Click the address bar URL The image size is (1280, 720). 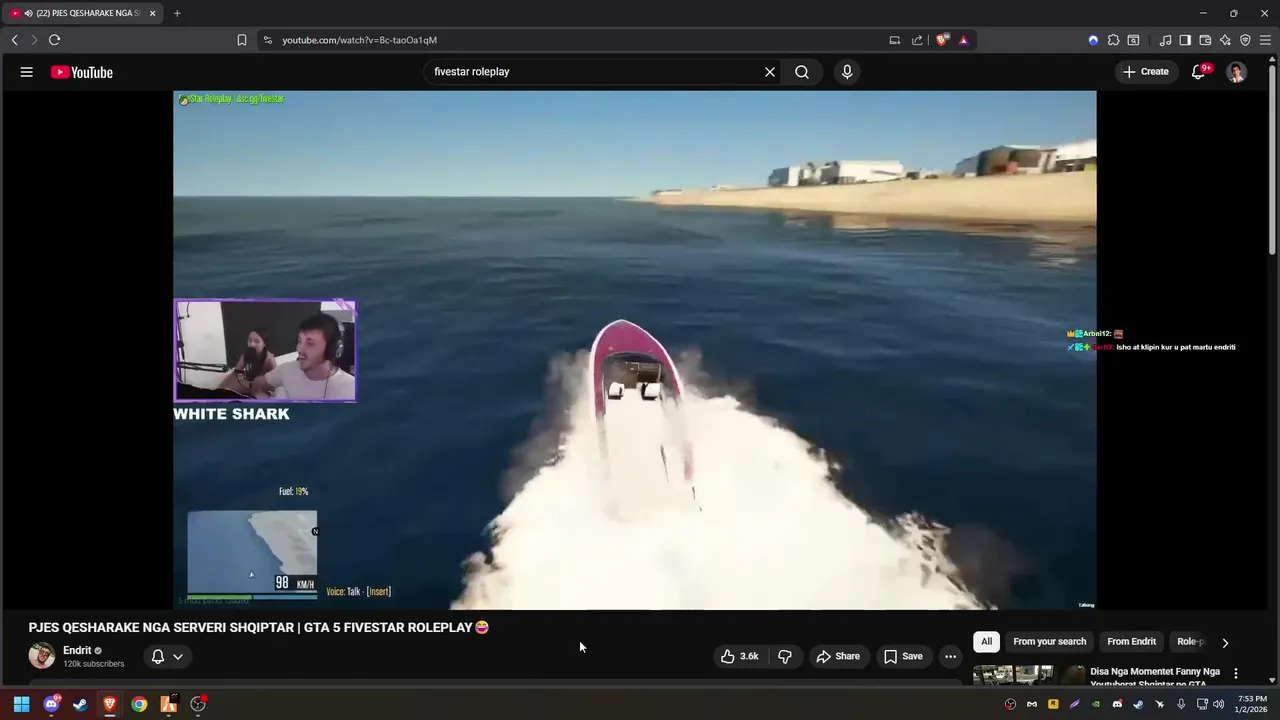359,40
